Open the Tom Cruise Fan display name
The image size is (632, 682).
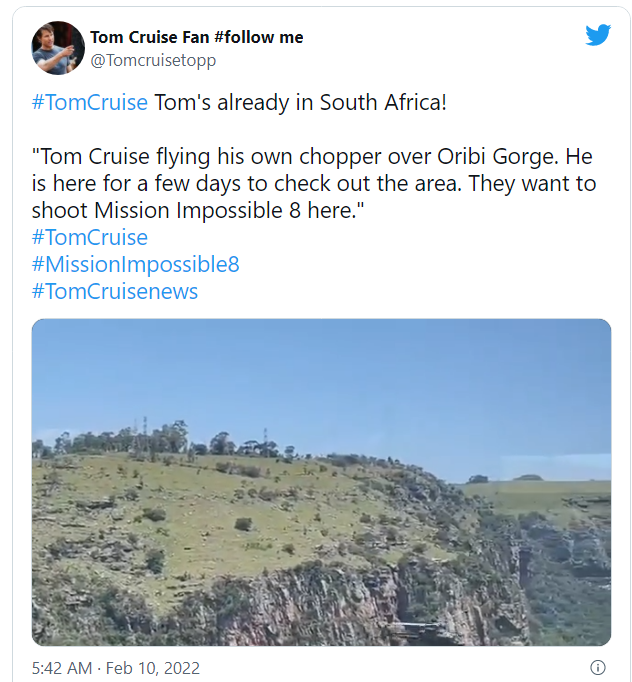(x=197, y=37)
